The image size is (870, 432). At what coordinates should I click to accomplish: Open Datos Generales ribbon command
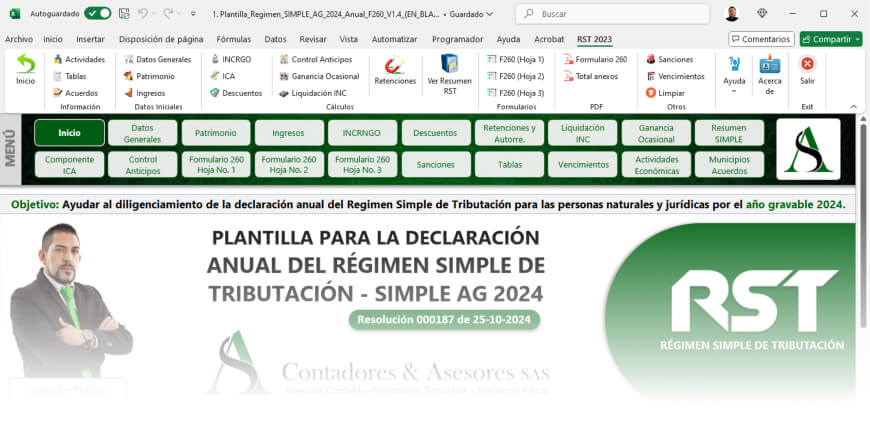point(158,59)
